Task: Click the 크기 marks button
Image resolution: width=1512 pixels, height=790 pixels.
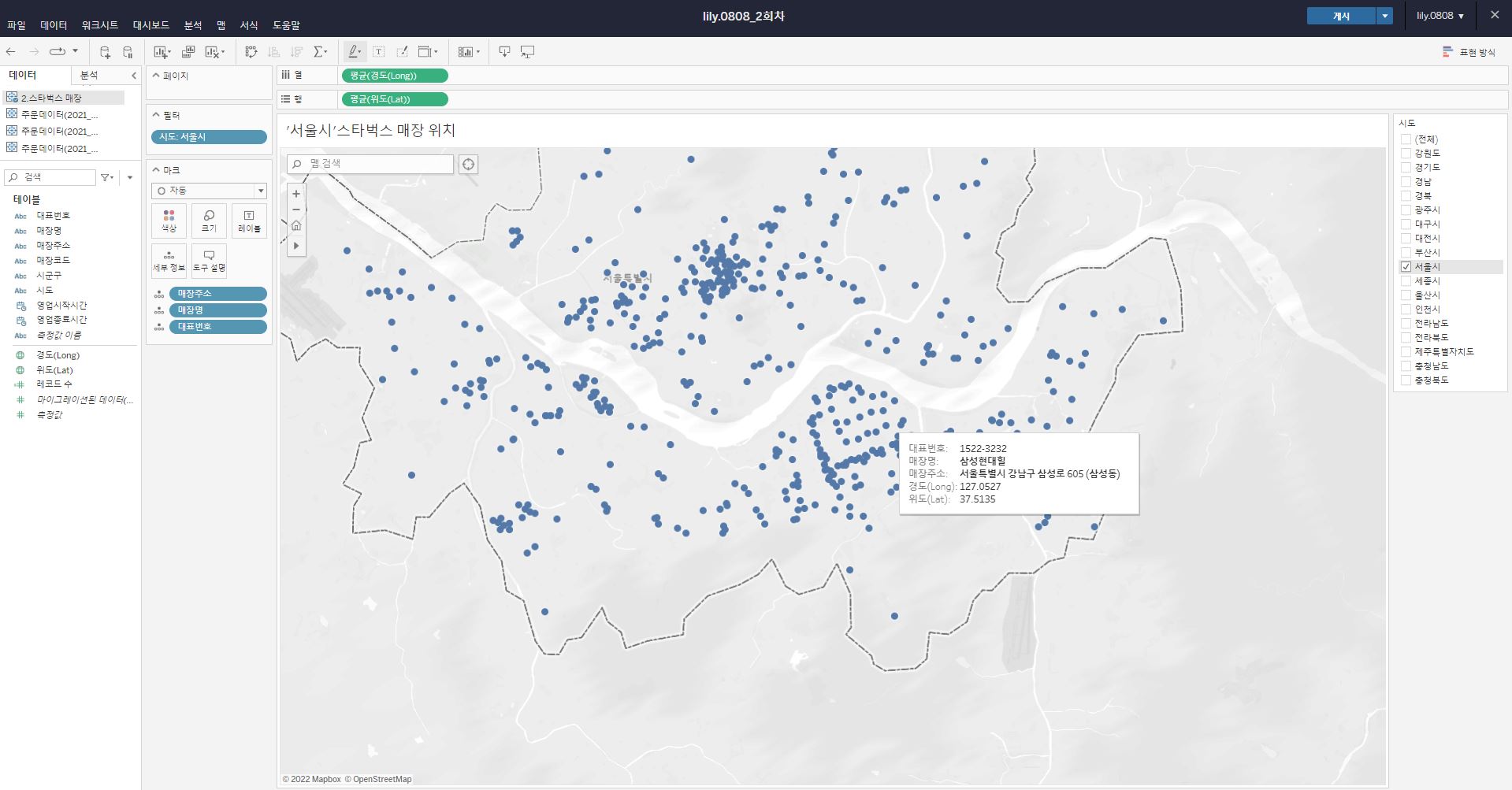Action: tap(209, 221)
